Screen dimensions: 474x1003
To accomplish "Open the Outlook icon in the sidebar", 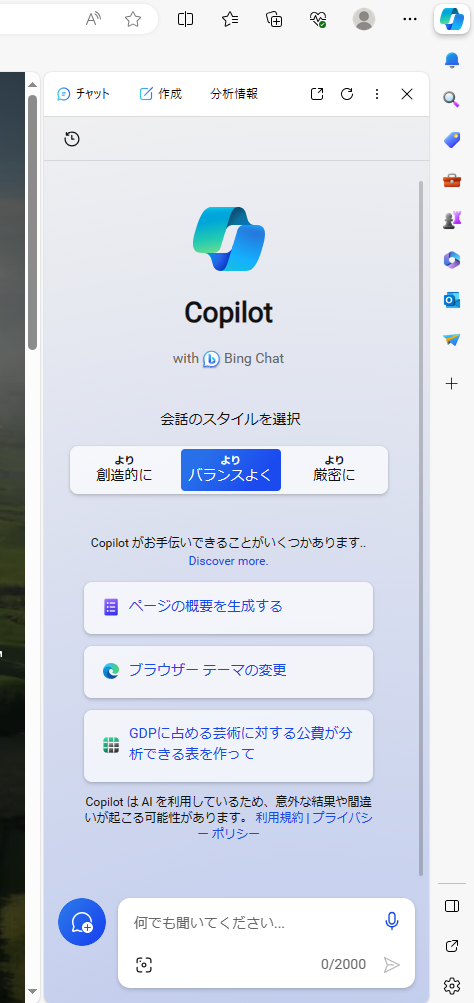I will pos(452,300).
